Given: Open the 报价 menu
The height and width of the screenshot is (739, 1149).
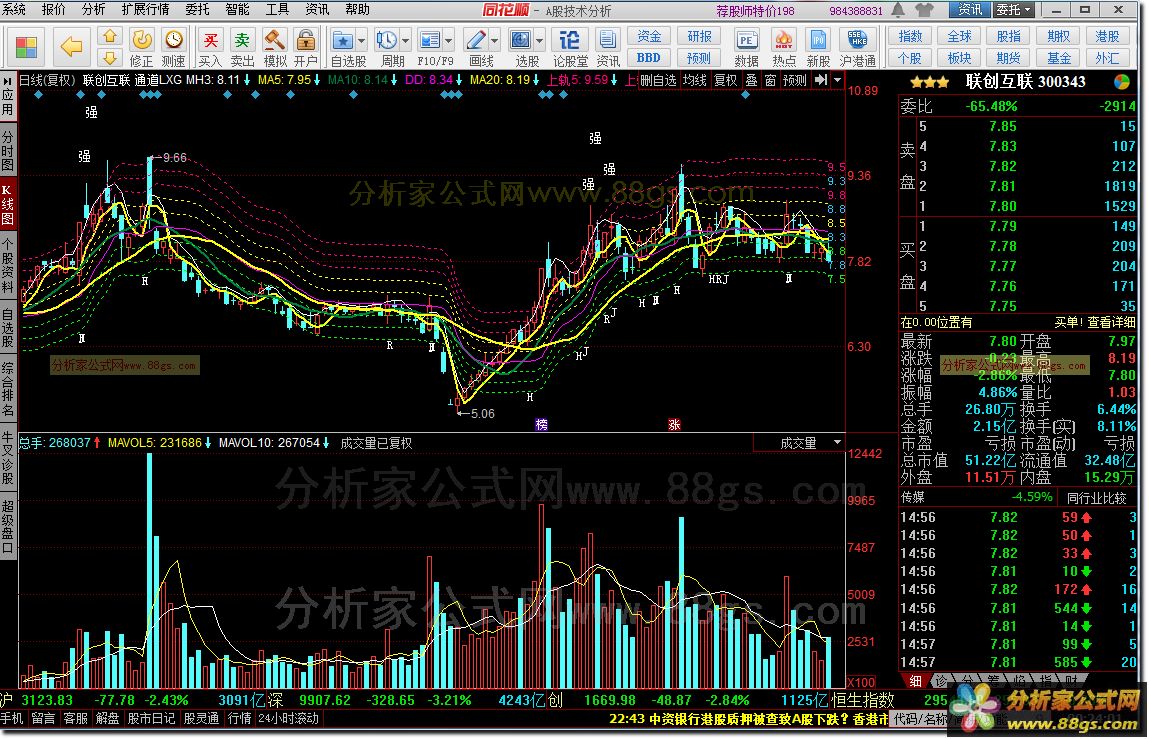Looking at the screenshot, I should 54,10.
